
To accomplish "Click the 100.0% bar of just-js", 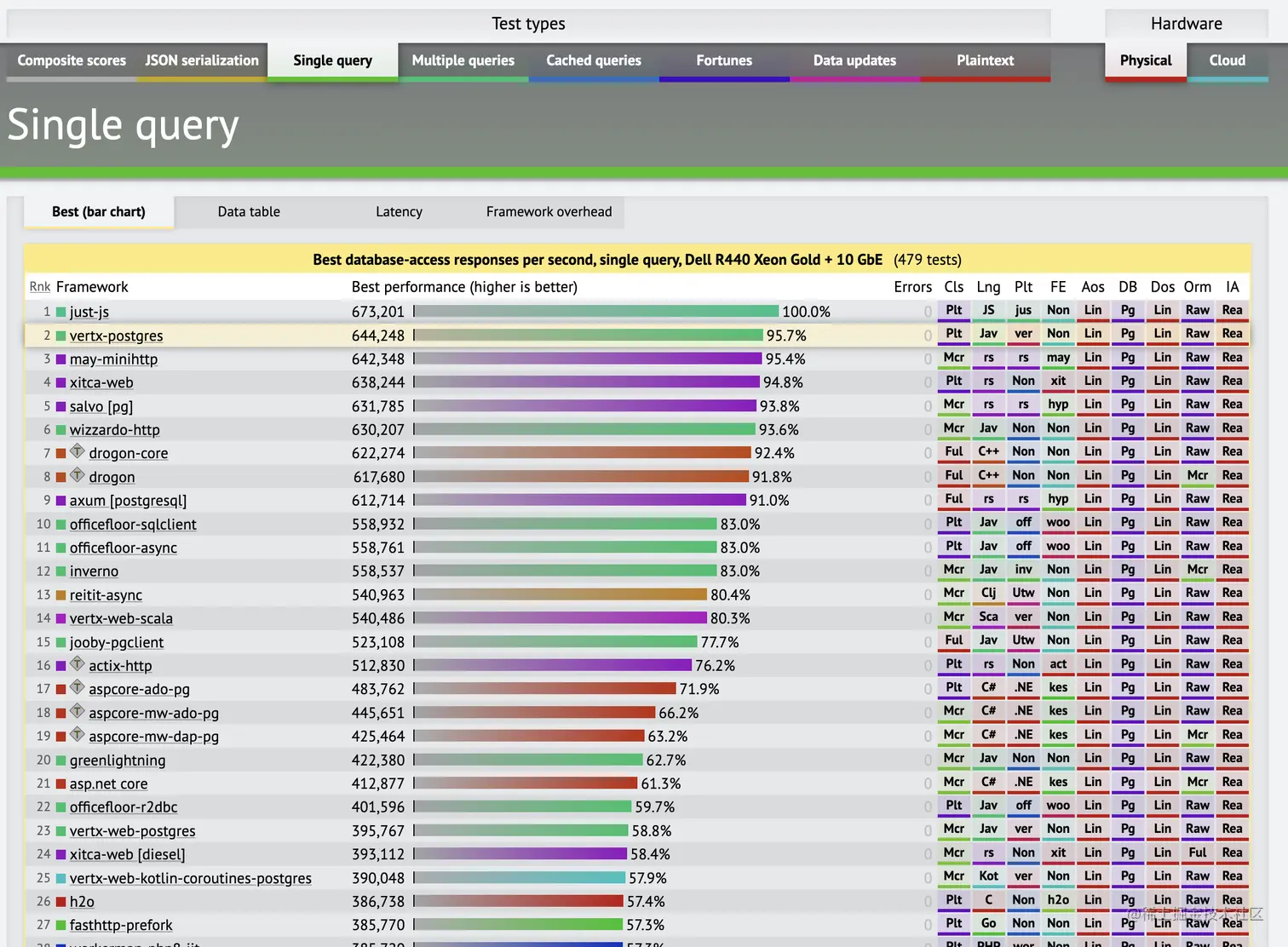I will (596, 312).
